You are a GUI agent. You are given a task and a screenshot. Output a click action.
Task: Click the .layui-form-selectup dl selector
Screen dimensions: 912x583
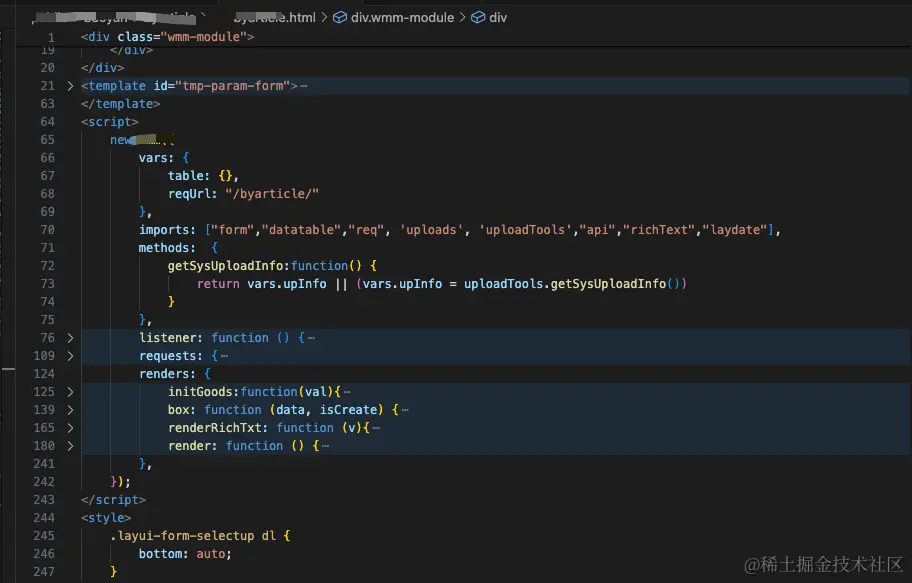(193, 536)
